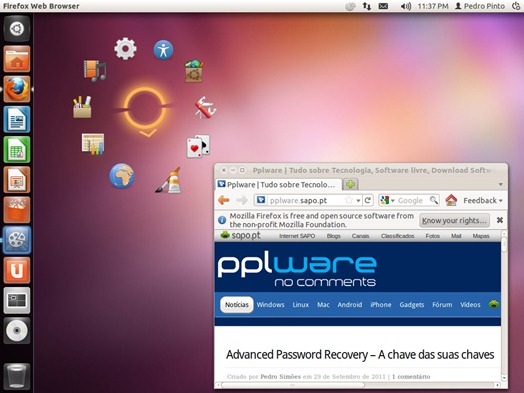Open the Mapas link in SAPO bar
The width and height of the screenshot is (524, 393).
(x=481, y=236)
